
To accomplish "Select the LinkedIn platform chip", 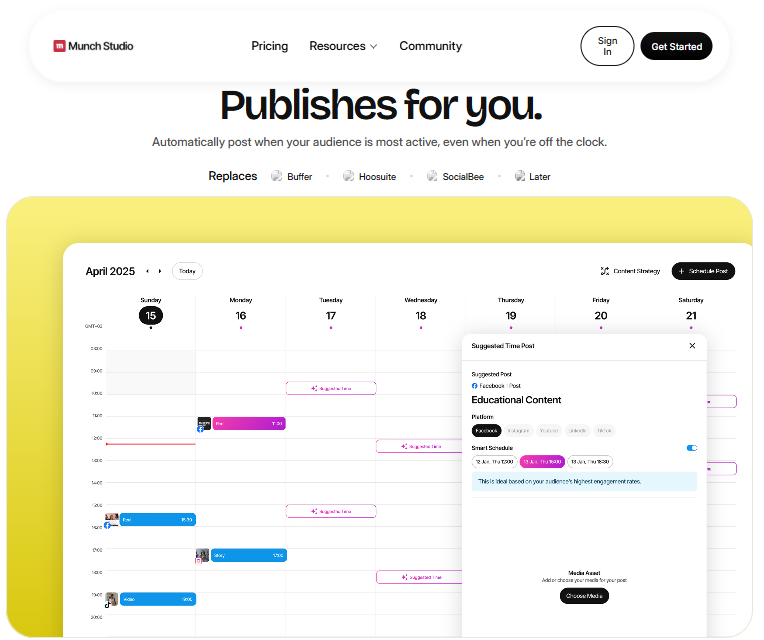I will click(x=578, y=431).
